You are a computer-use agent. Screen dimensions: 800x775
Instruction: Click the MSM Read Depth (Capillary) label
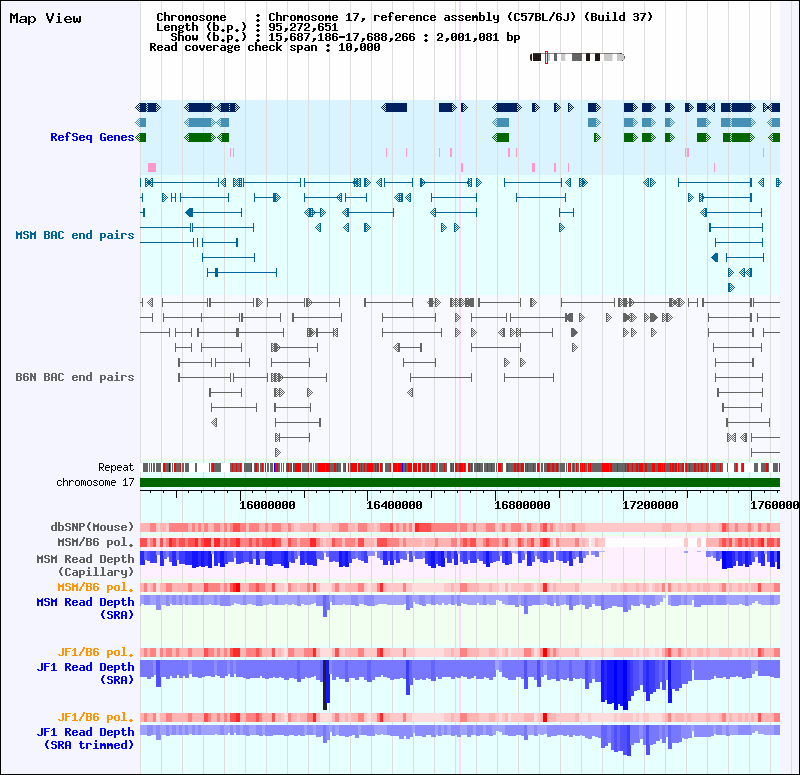pyautogui.click(x=85, y=565)
